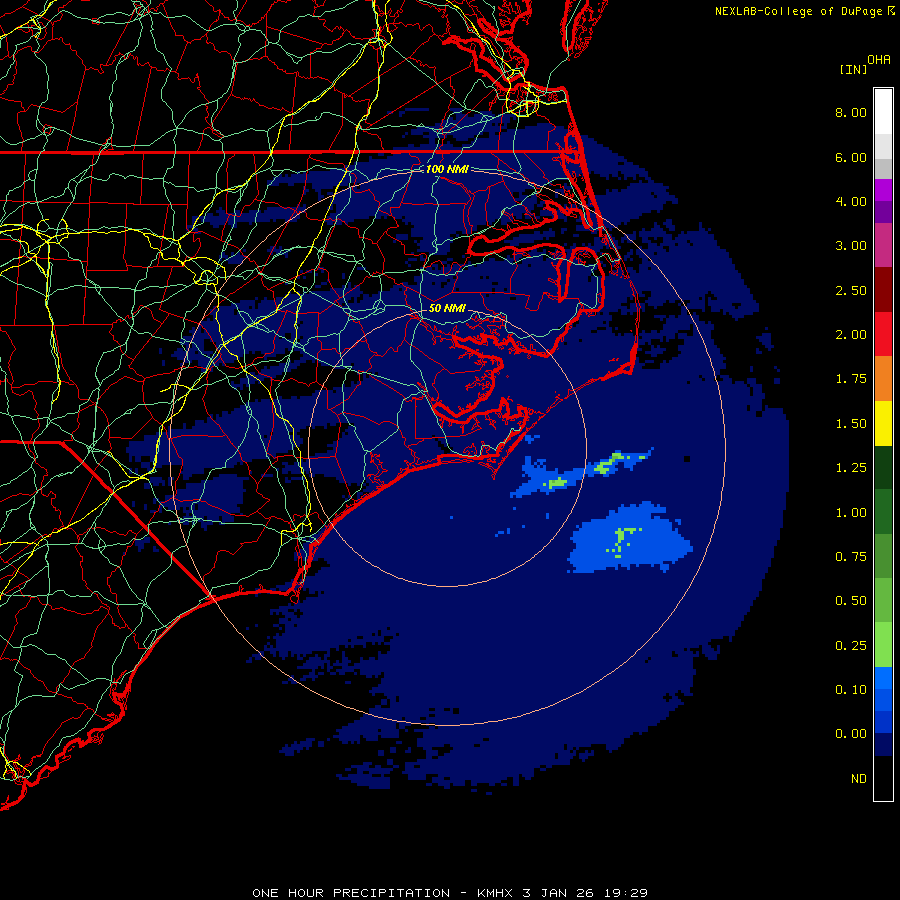Click the 2.00 legend value
900x900 pixels.
pos(851,335)
